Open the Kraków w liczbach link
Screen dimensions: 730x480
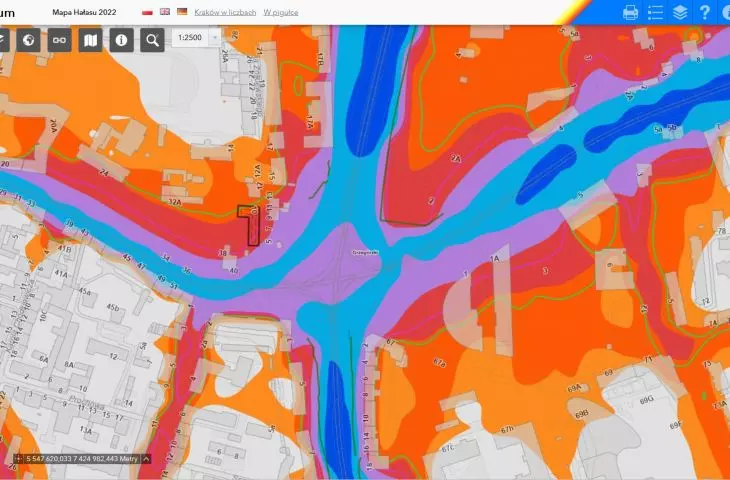point(225,13)
